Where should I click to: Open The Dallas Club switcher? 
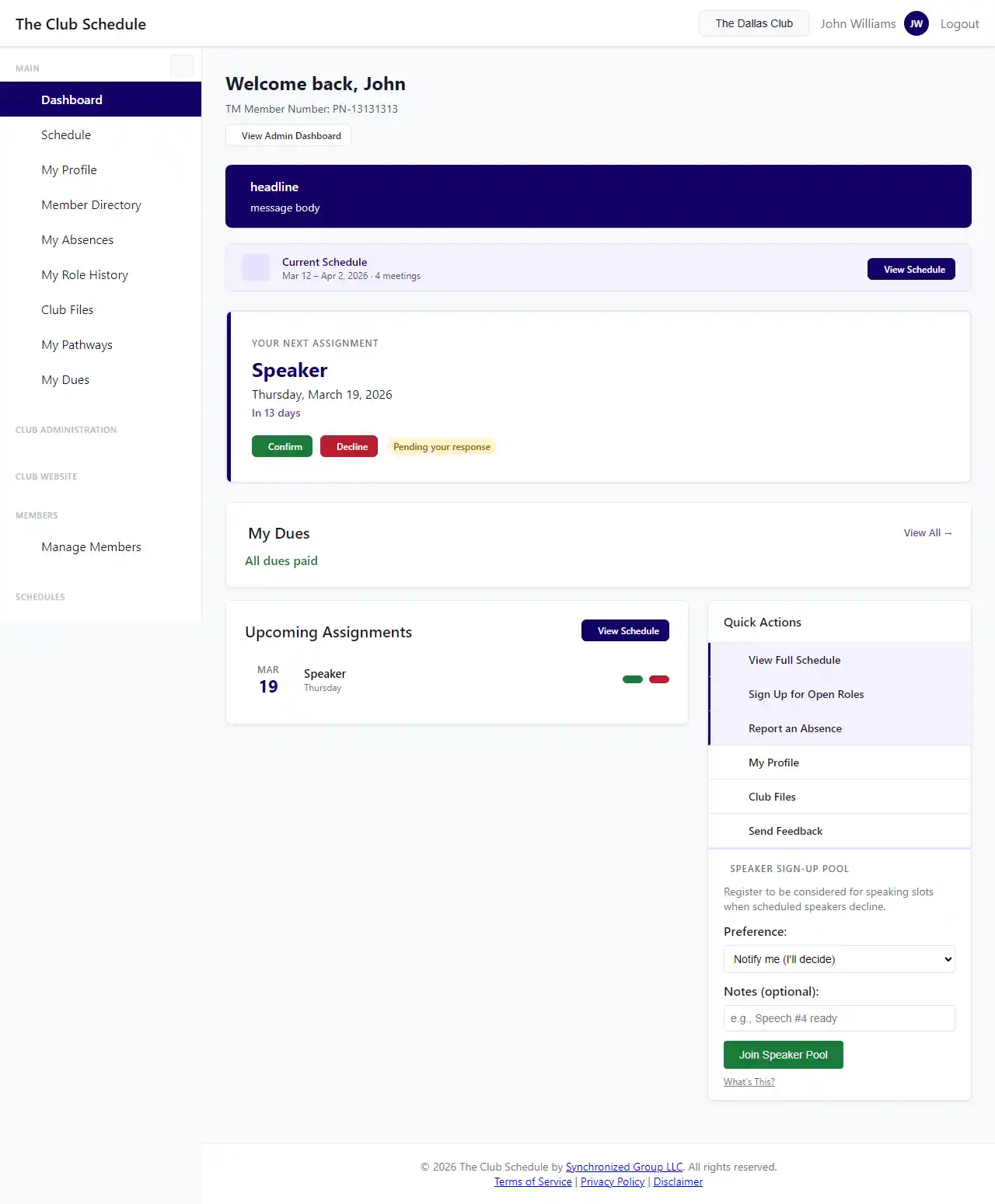point(753,23)
